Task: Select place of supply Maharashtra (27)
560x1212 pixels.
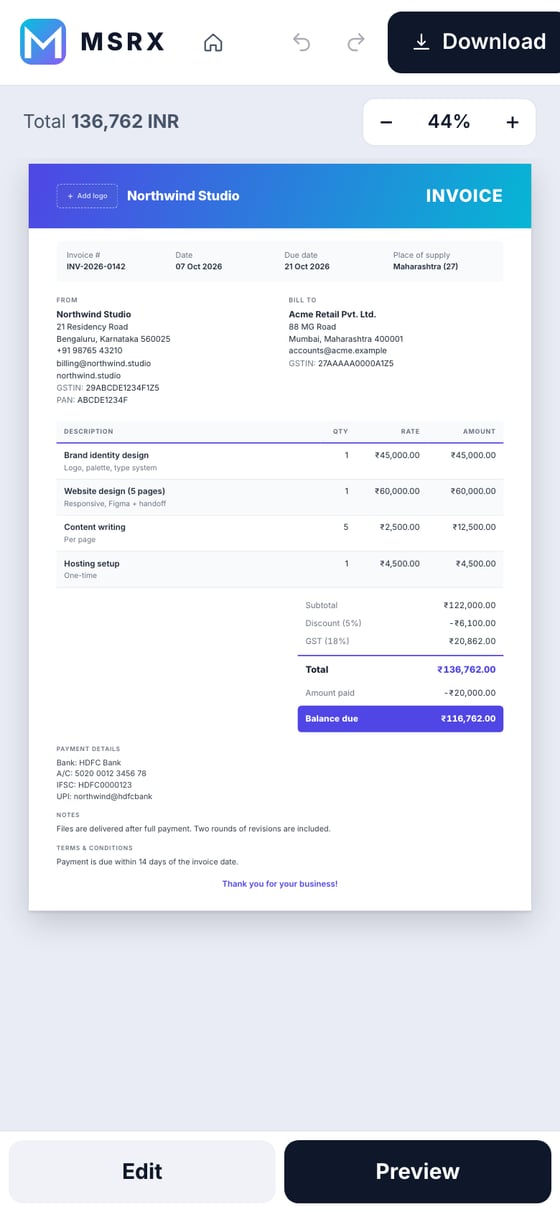Action: point(426,267)
